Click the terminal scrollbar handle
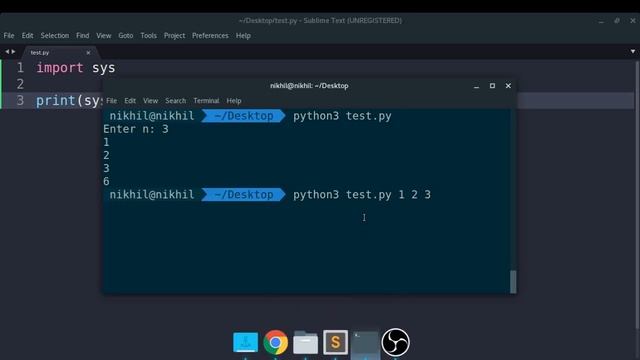Viewport: 640px width, 360px height. (x=513, y=282)
